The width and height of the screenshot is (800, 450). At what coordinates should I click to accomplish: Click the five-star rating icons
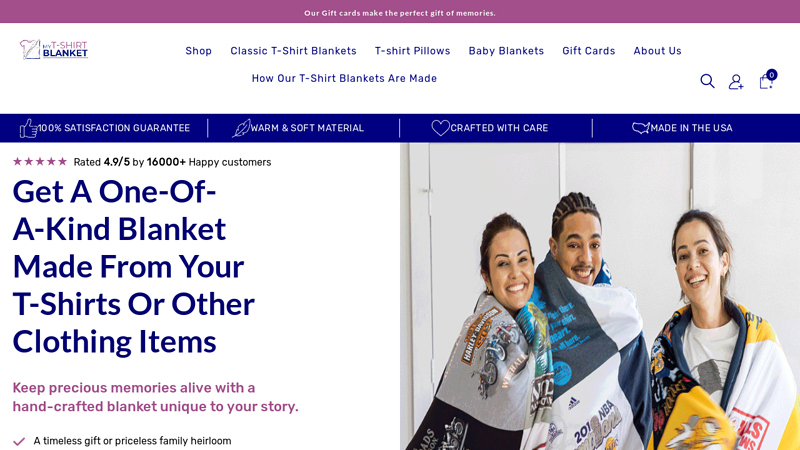coord(40,162)
